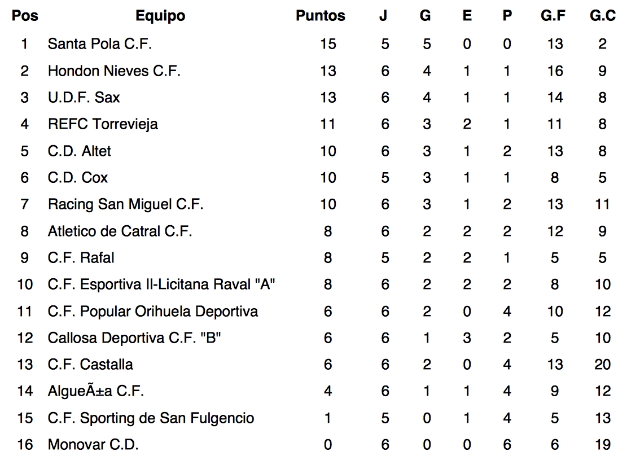Click on U.D.F. Sax team
640x460 pixels.
coord(83,97)
